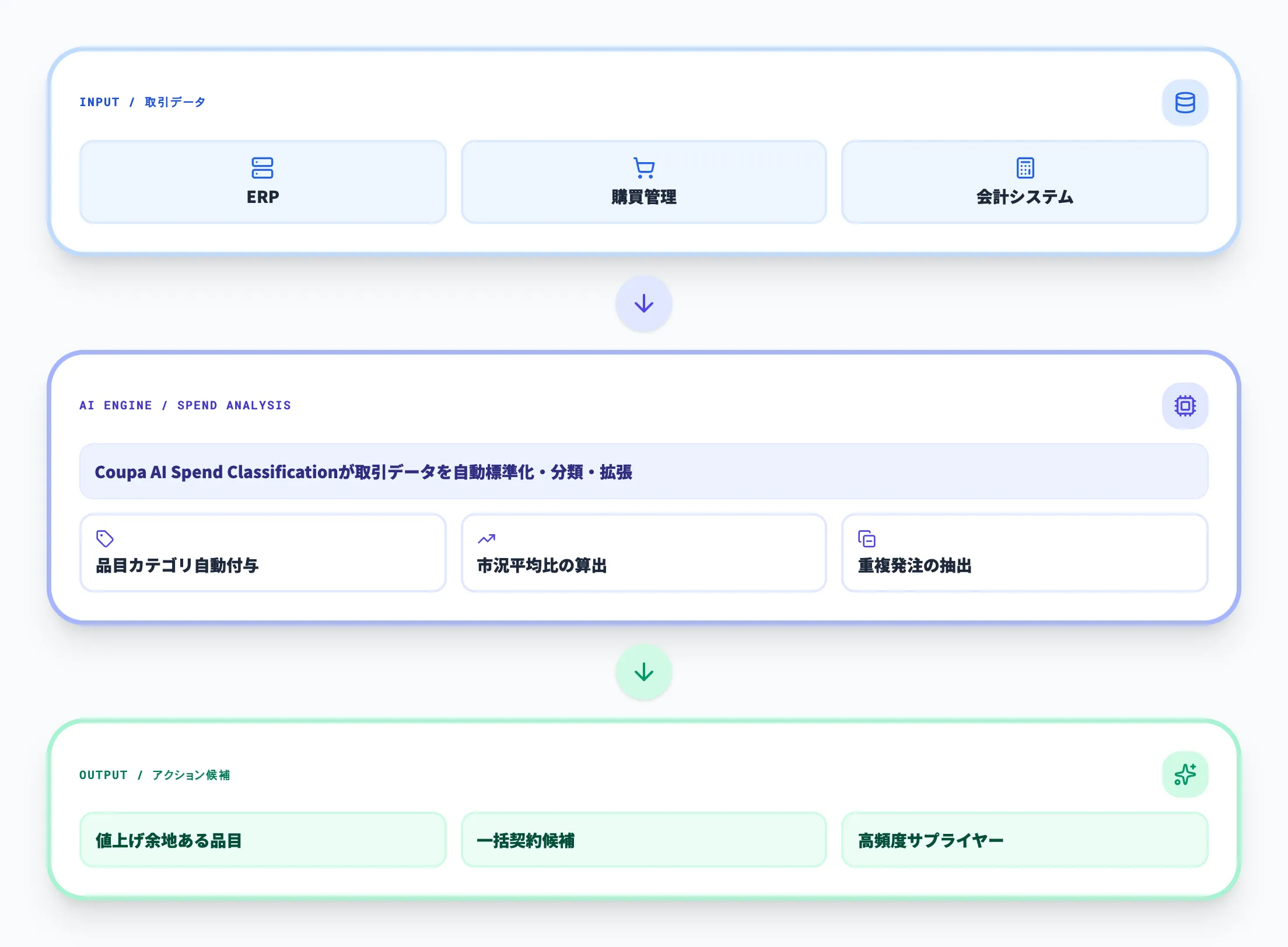Select the ERP card label
Viewport: 1288px width, 947px height.
262,197
